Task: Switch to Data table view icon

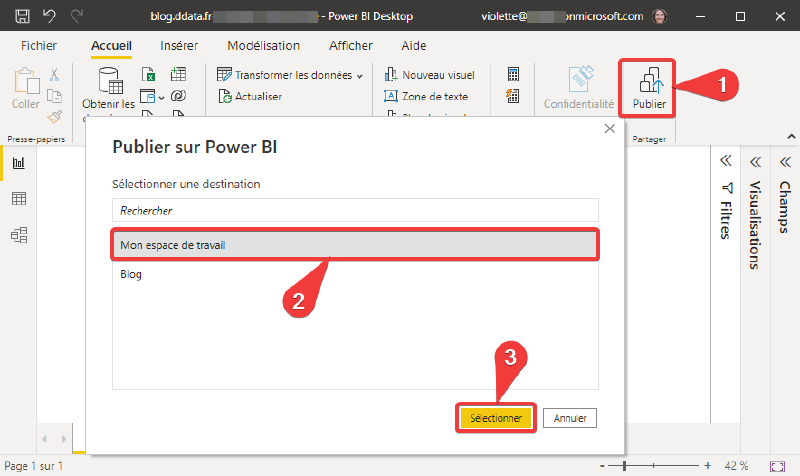Action: (19, 198)
